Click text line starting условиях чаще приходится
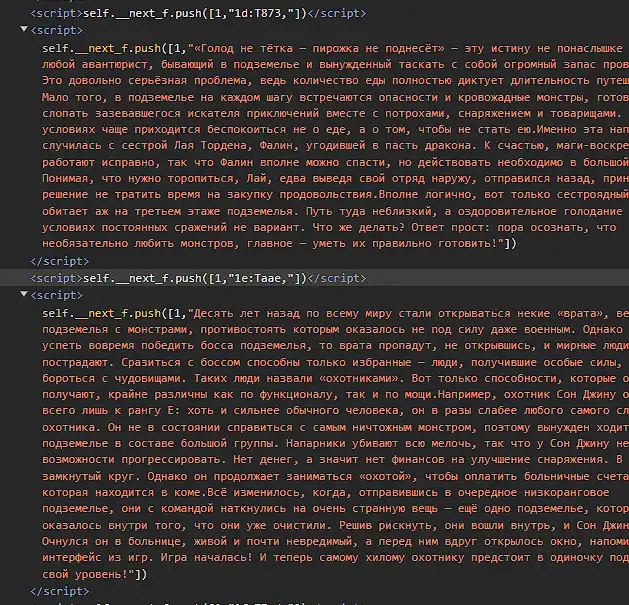The height and width of the screenshot is (605, 629). [335, 130]
